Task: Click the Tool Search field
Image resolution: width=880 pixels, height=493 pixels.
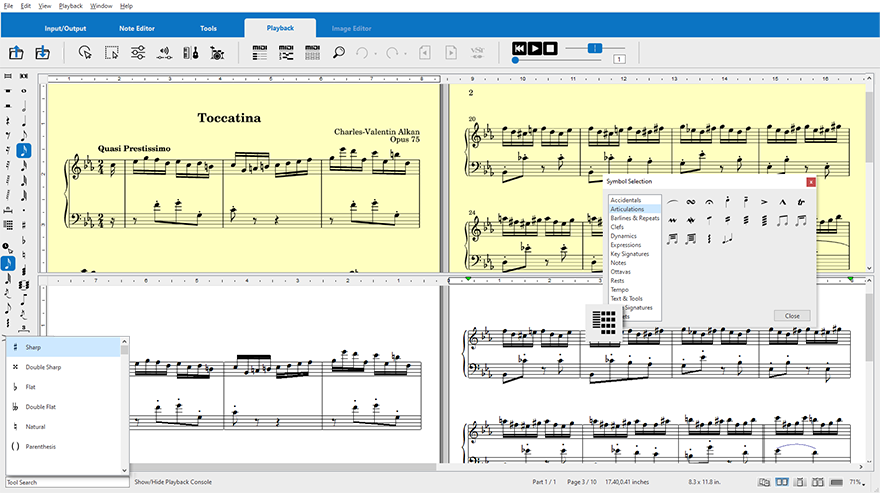Action: pos(67,482)
